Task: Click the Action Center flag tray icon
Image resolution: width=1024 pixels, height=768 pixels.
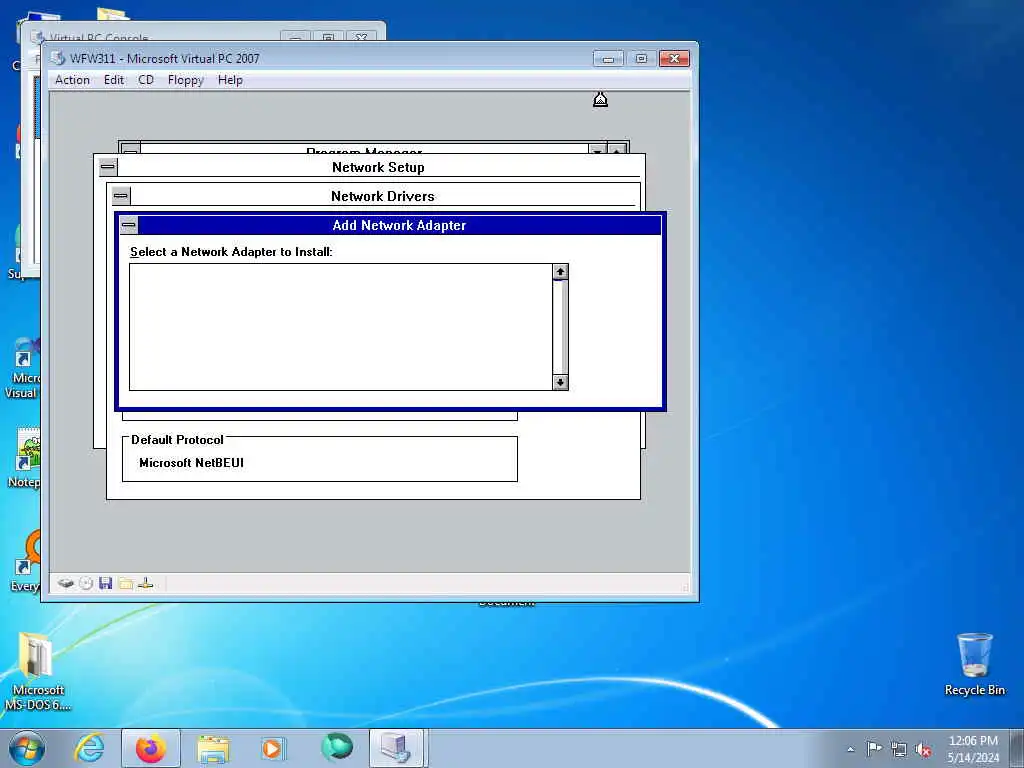Action: click(874, 748)
